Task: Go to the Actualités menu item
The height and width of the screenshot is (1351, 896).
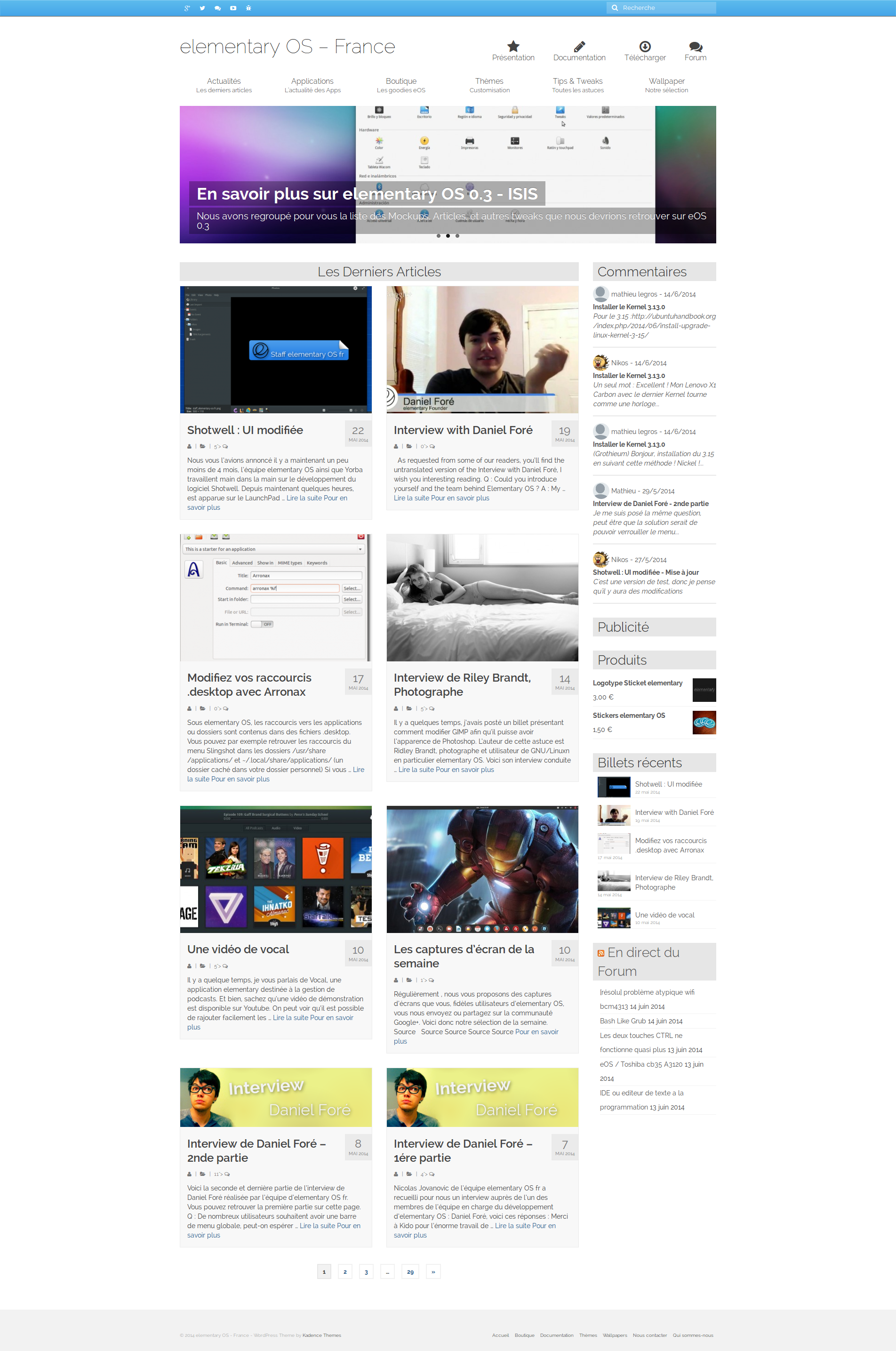Action: point(224,85)
